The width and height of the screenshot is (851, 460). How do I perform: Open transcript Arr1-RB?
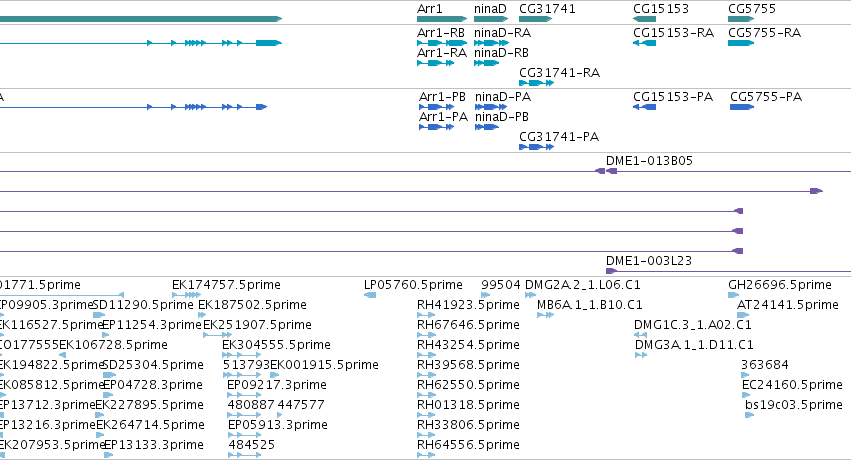[441, 33]
